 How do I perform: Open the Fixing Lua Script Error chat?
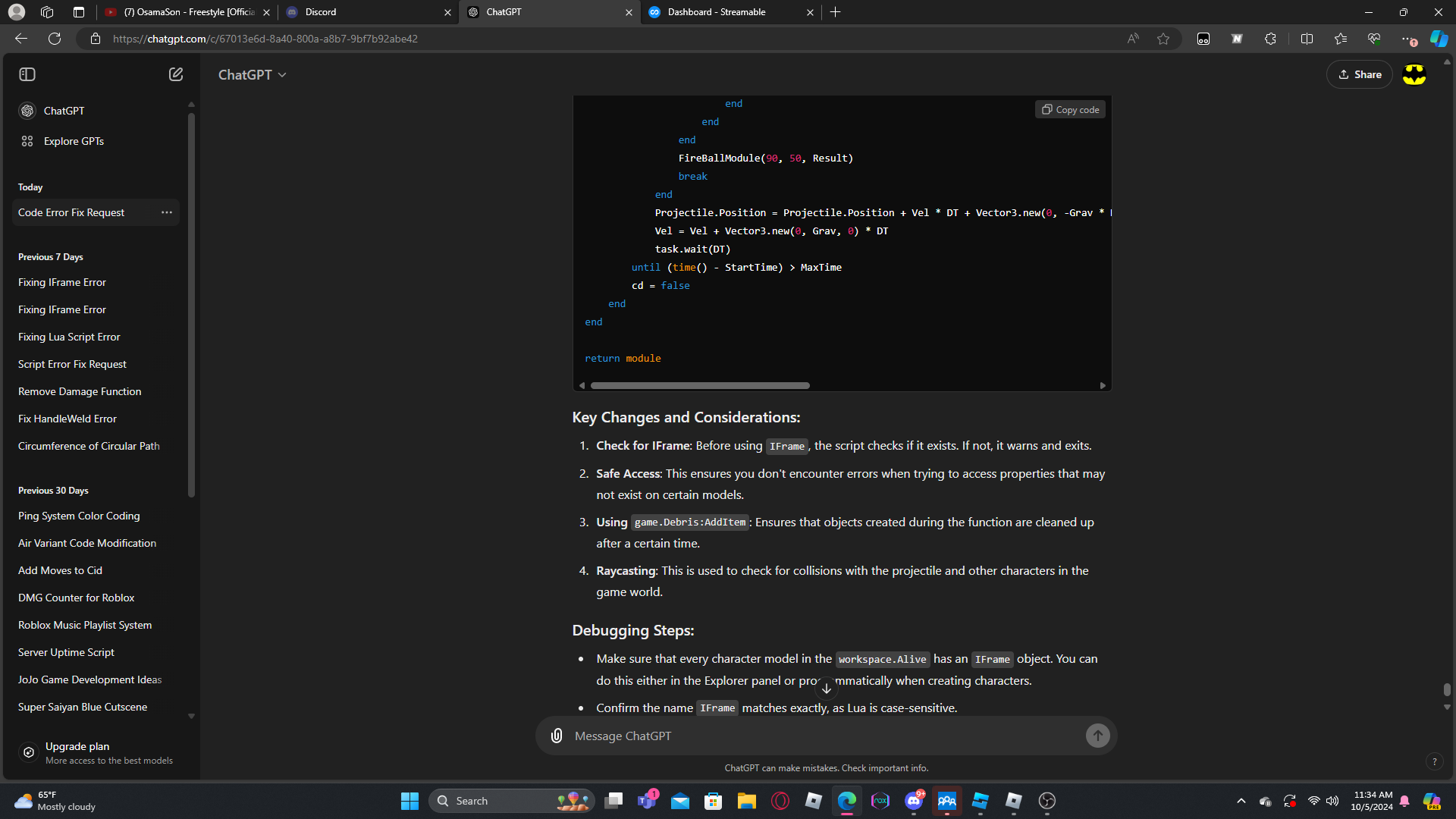click(x=69, y=337)
